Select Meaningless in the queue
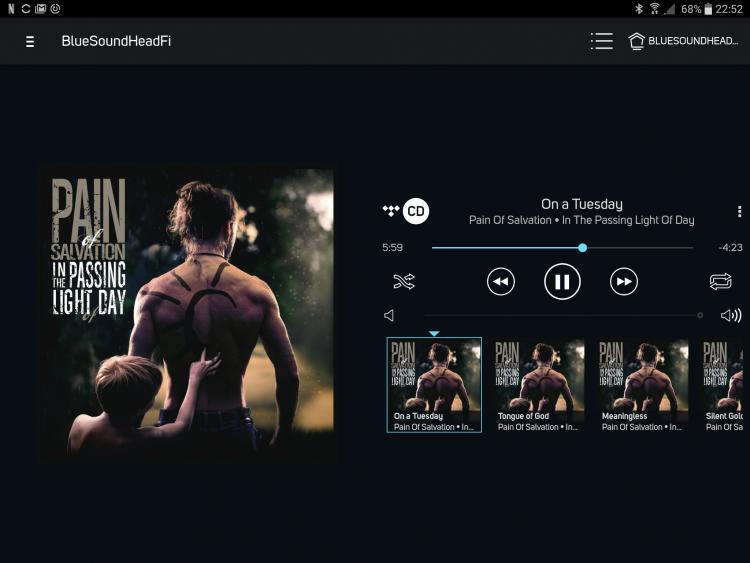 tap(642, 386)
